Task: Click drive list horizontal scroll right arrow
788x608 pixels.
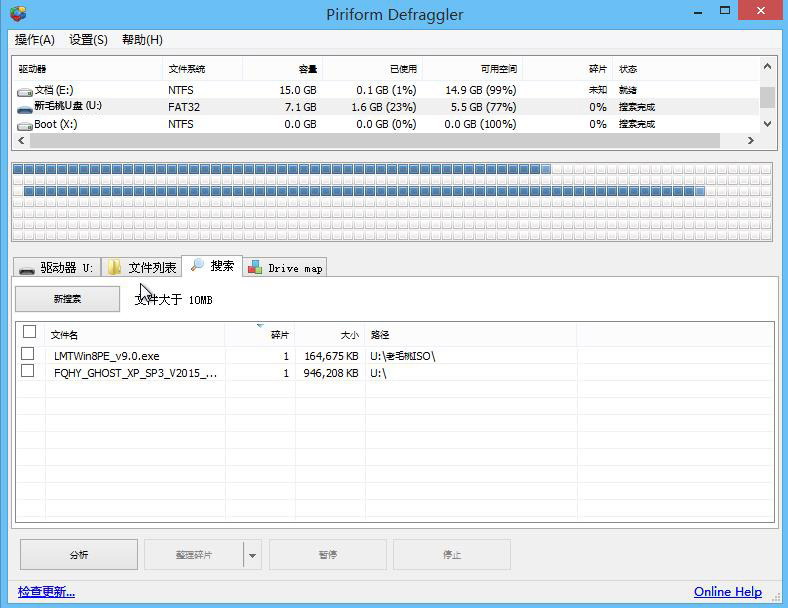Action: pos(750,141)
